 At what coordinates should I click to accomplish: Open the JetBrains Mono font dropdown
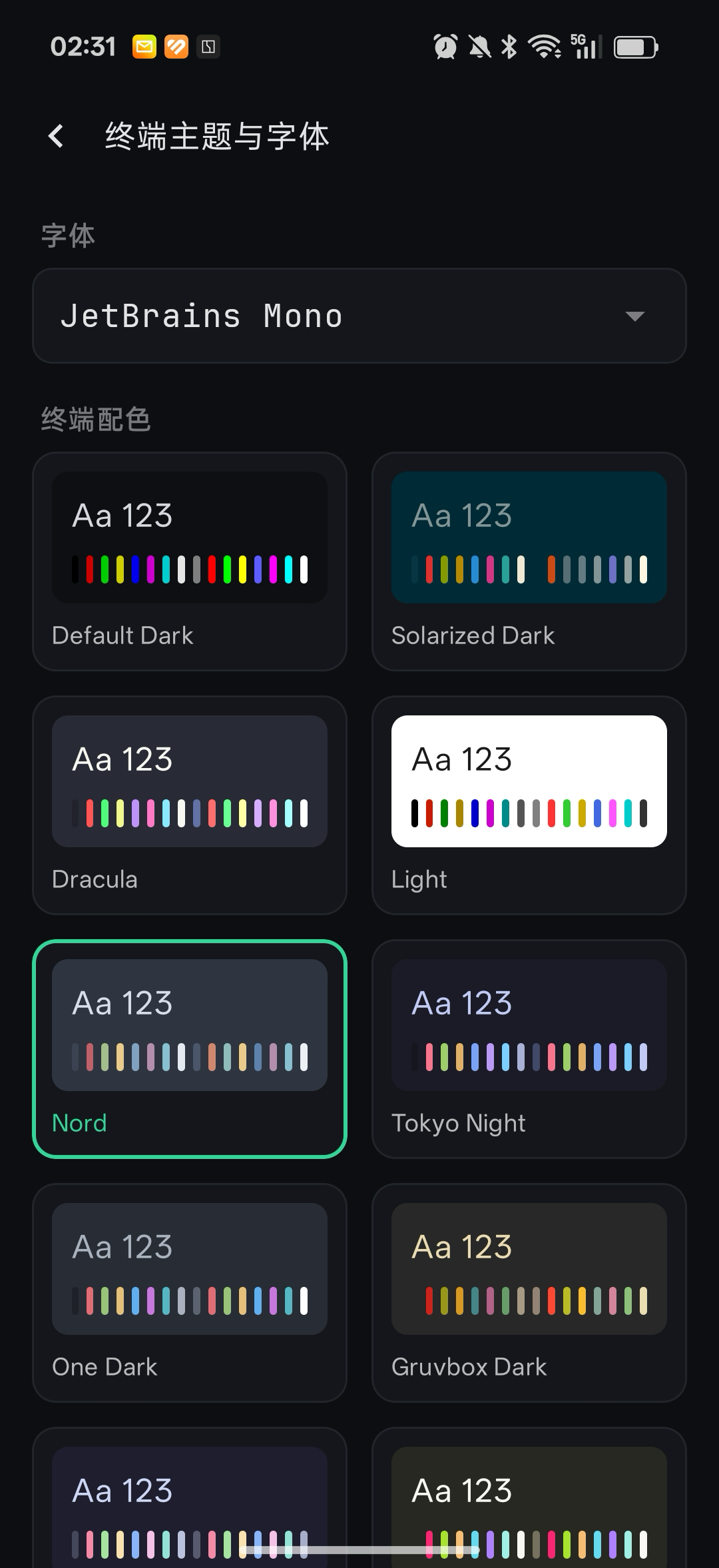(359, 316)
